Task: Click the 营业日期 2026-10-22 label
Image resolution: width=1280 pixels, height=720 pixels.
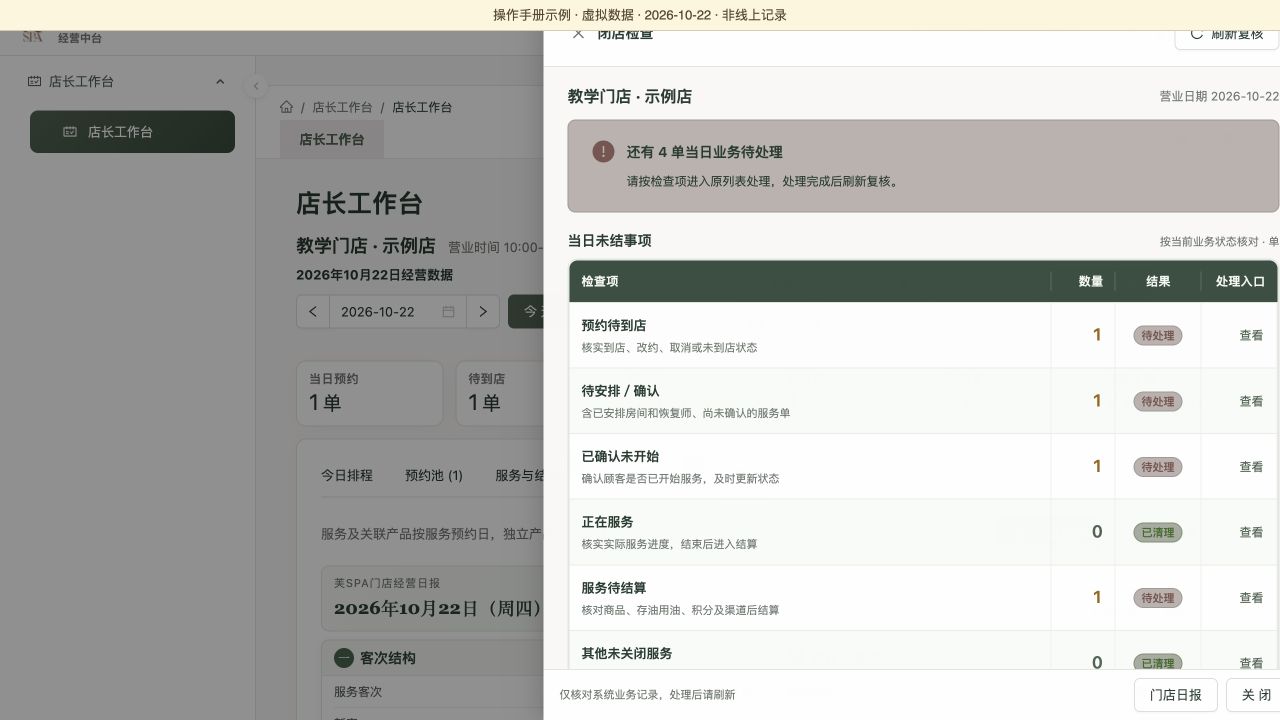Action: 1219,97
